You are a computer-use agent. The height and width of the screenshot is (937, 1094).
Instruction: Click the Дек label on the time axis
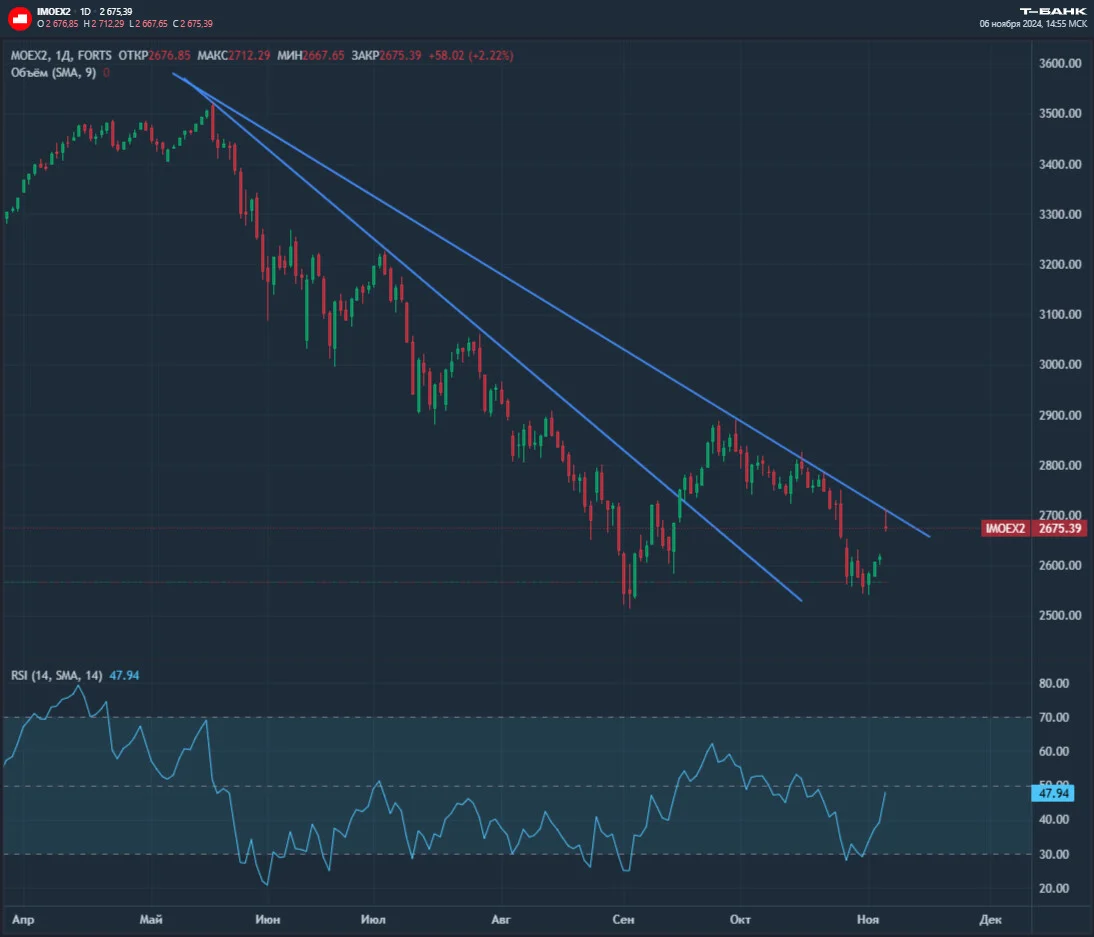click(990, 920)
